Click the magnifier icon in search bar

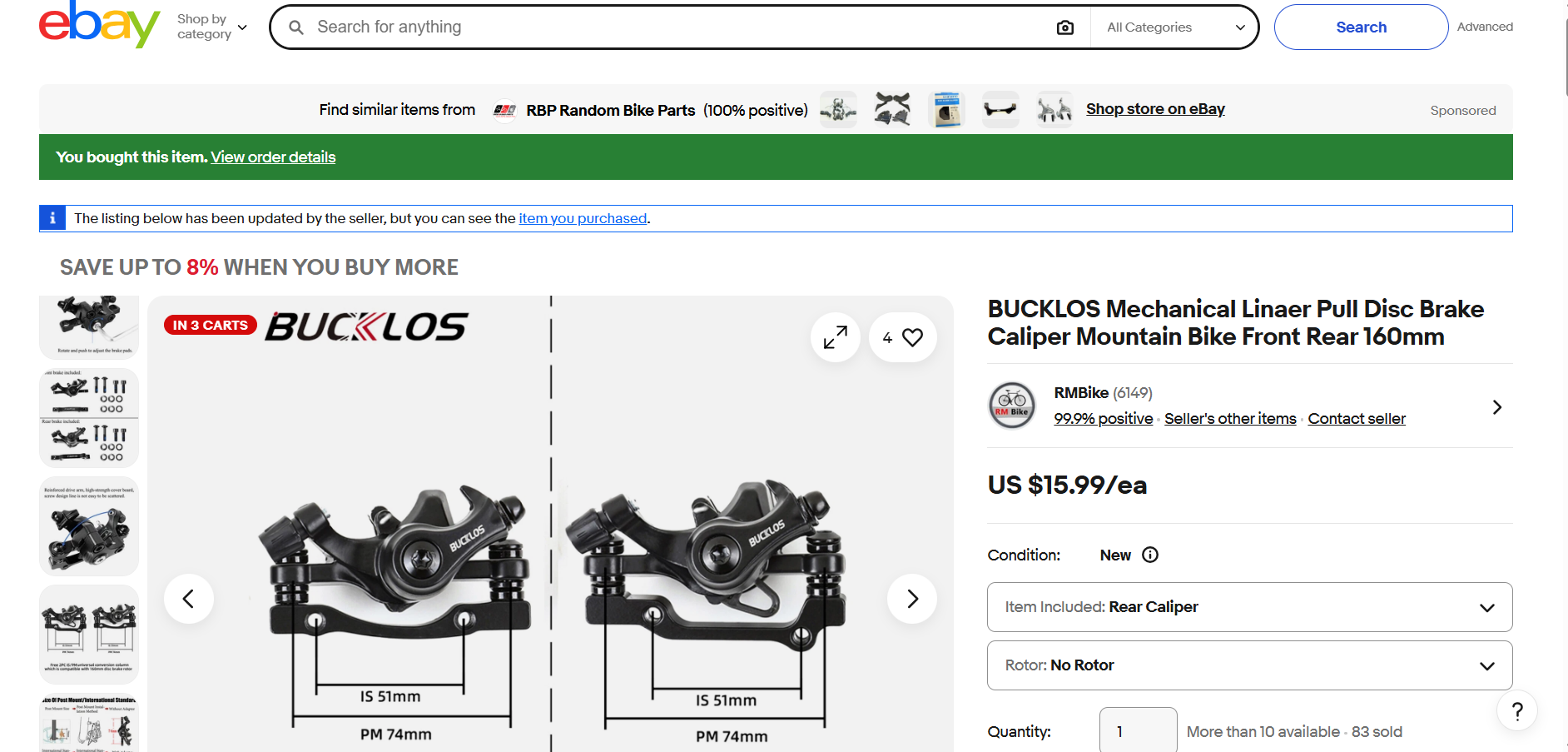(296, 27)
